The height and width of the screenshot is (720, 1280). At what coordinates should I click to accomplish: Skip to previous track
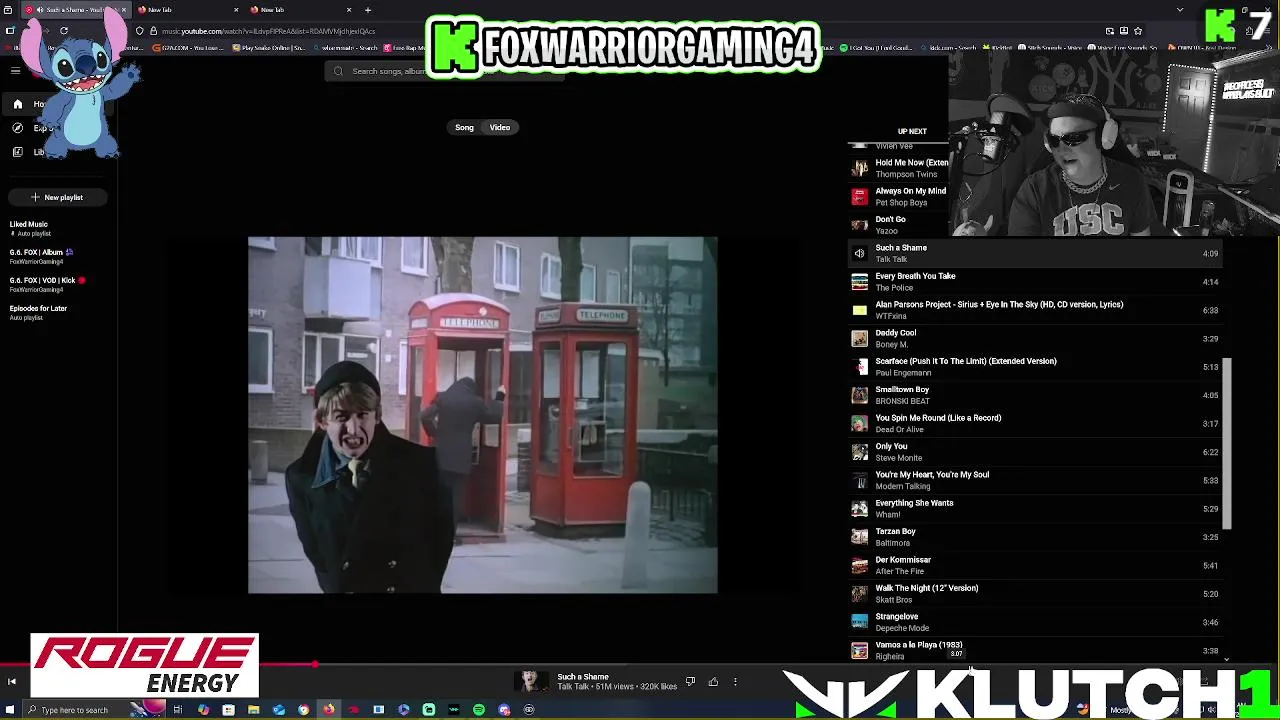(x=12, y=682)
